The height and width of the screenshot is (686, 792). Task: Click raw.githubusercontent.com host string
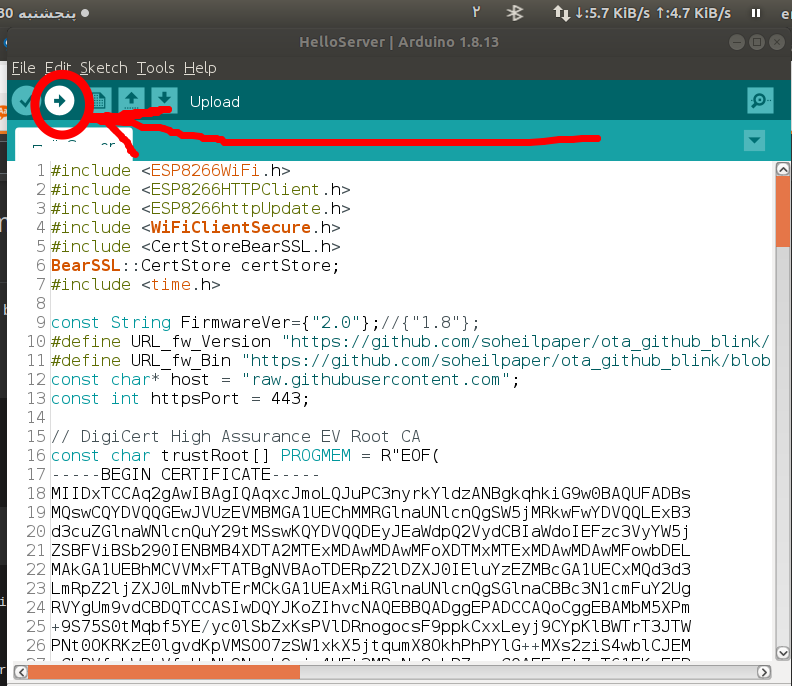[375, 379]
